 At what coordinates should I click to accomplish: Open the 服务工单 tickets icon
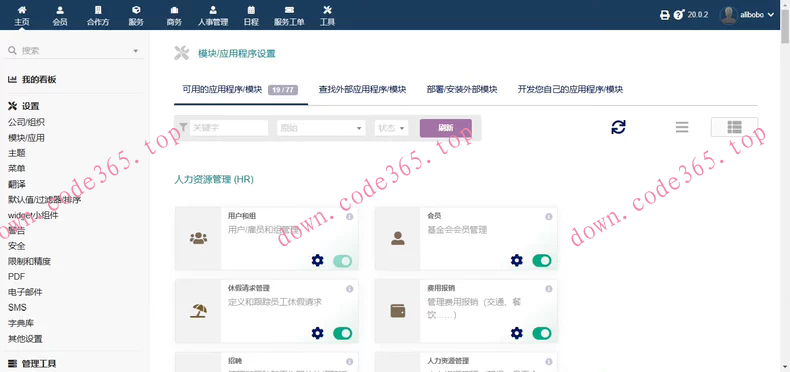coord(289,10)
